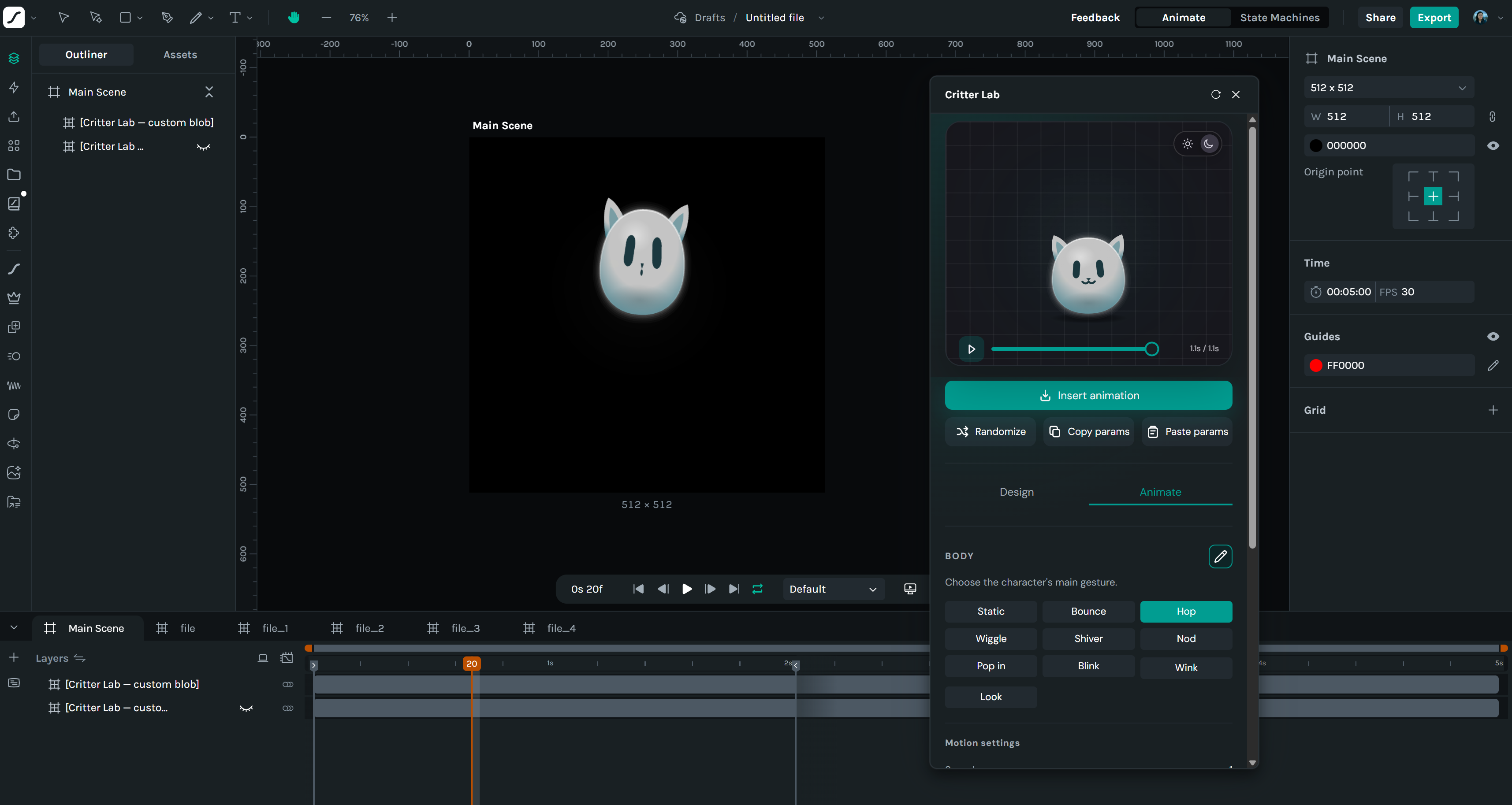Open the image sparkle icon in sidebar
Image resolution: width=1512 pixels, height=805 pixels.
tap(14, 472)
